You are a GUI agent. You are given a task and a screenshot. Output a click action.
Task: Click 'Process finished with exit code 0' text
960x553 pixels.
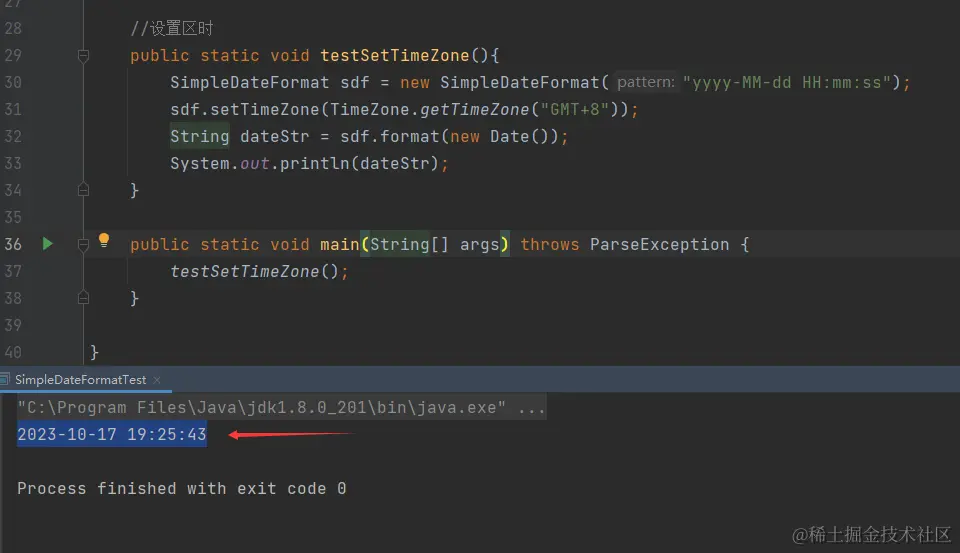pyautogui.click(x=181, y=488)
